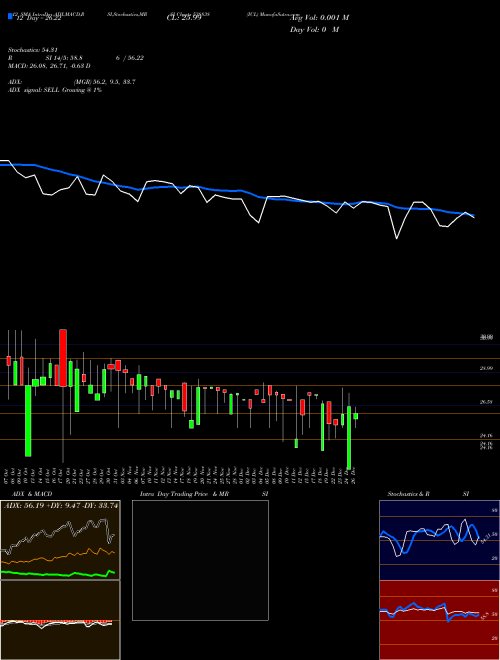Screen dimensions: 500x660
Task: Click the 'Stochastics: 54.31' reading
Action: pyautogui.click(x=32, y=50)
